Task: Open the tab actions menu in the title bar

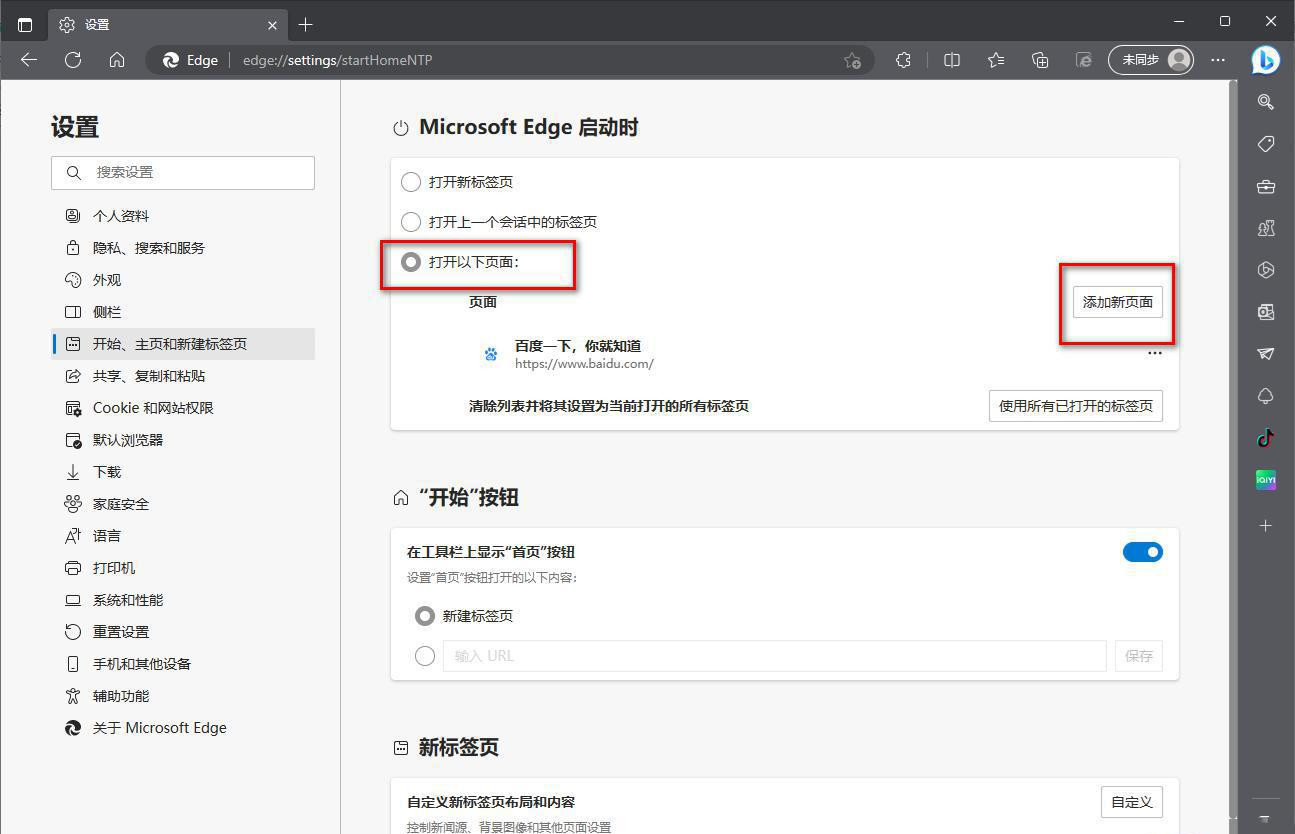Action: [x=25, y=24]
